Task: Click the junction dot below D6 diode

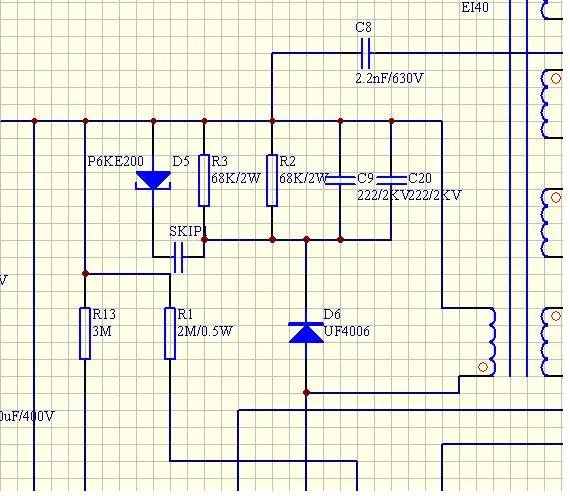Action: pyautogui.click(x=306, y=393)
